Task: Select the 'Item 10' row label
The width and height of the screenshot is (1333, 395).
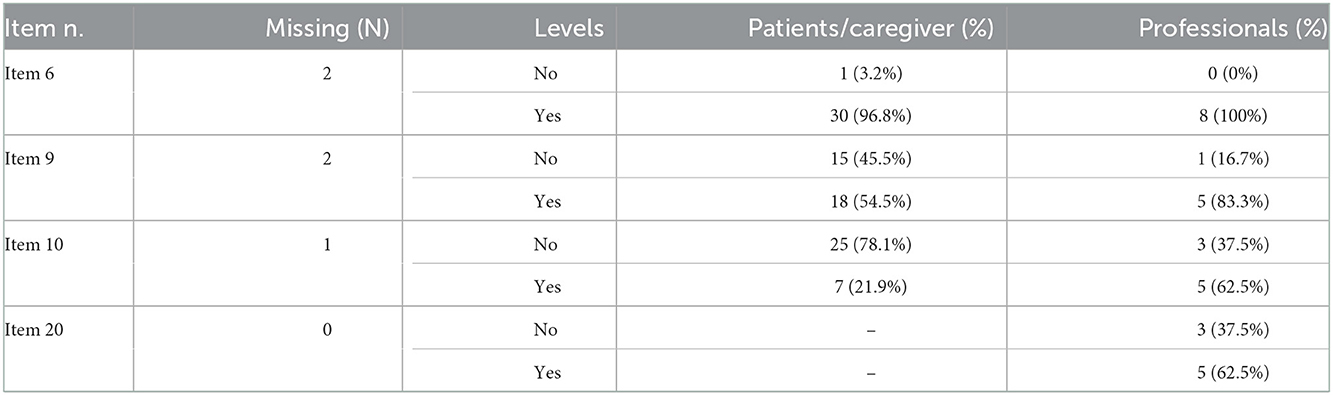Action: click(36, 244)
